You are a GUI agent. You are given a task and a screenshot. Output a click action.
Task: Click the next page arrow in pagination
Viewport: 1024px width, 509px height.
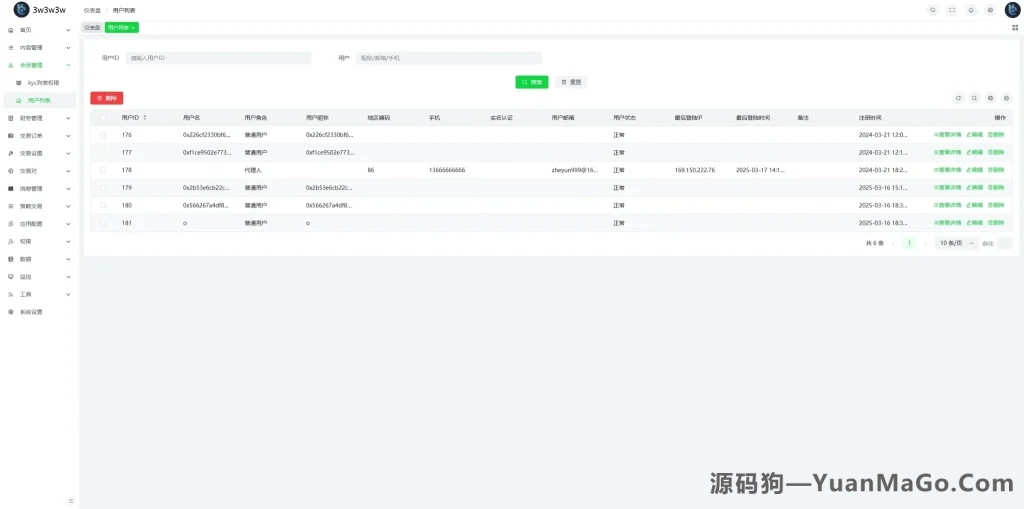925,243
